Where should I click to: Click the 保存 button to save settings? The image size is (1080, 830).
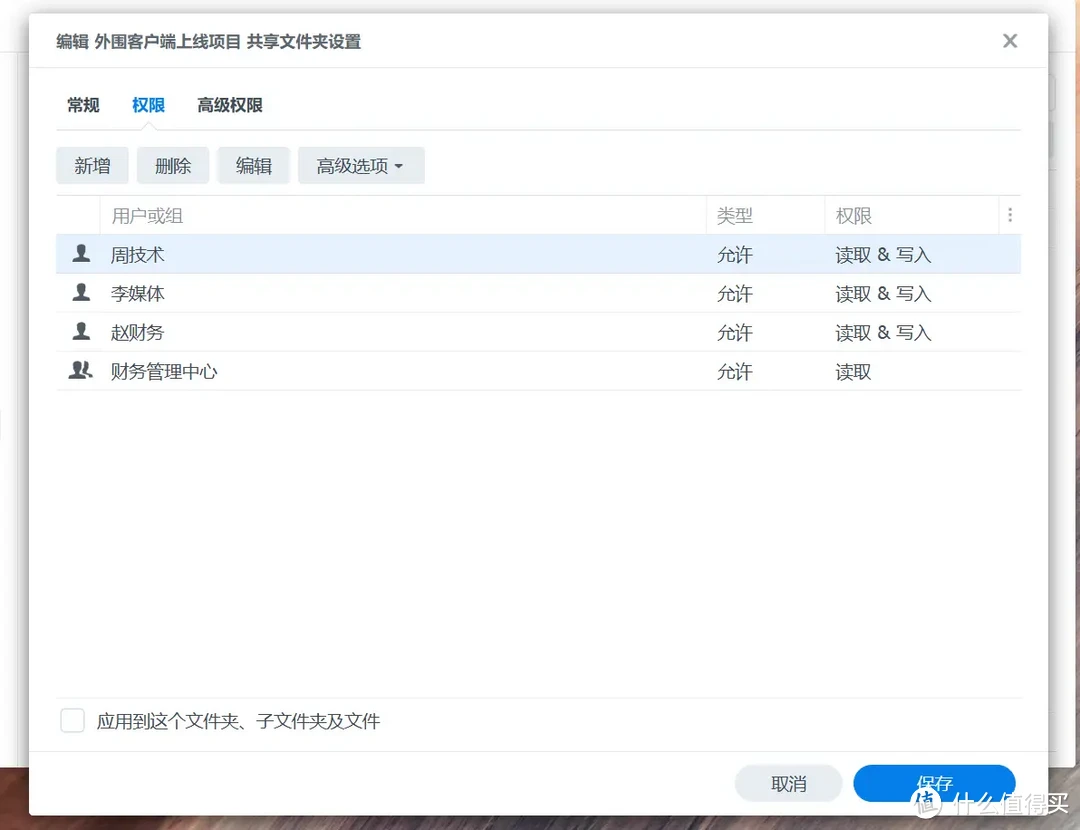coord(934,783)
